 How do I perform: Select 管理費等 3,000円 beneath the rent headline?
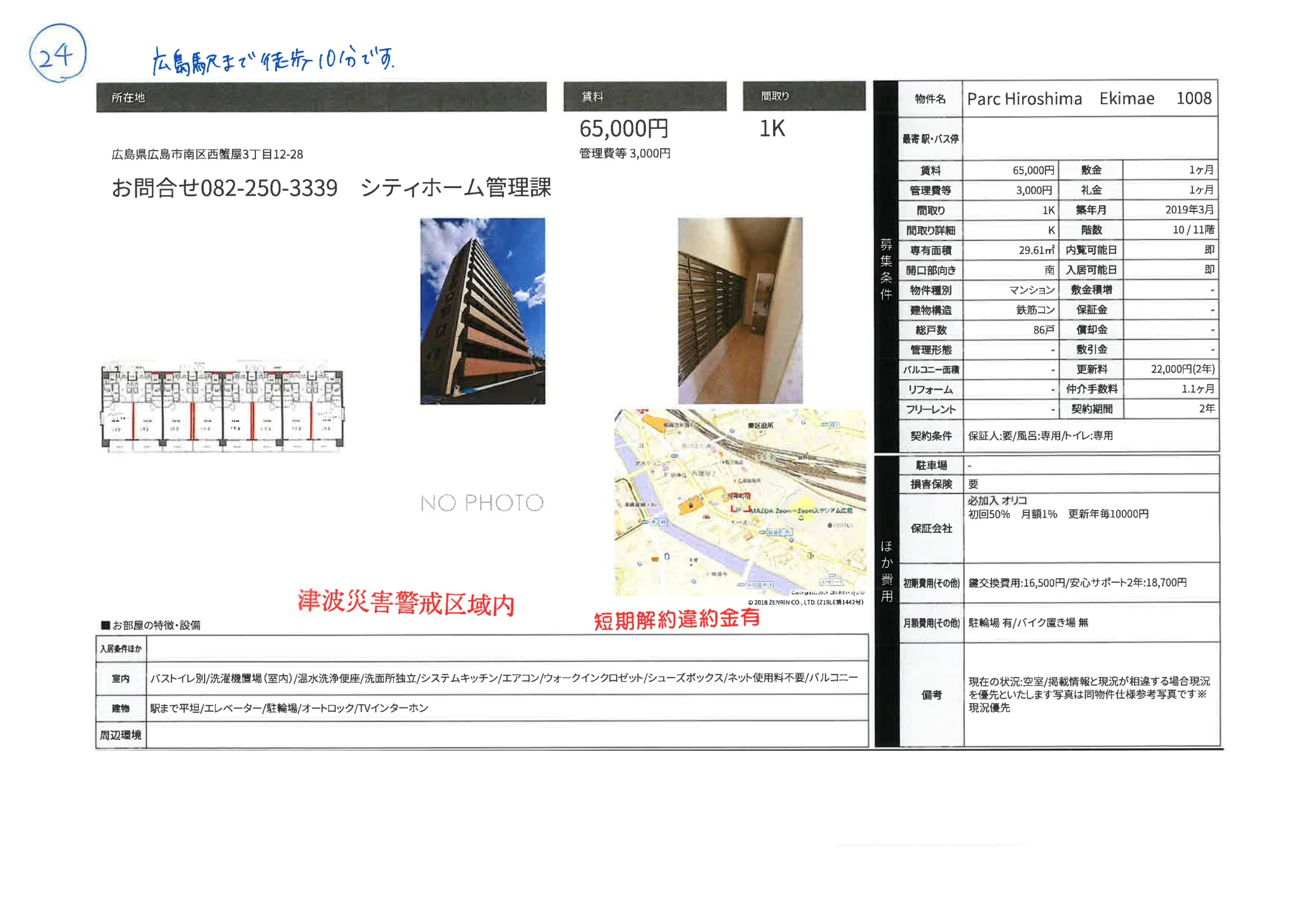coord(625,154)
